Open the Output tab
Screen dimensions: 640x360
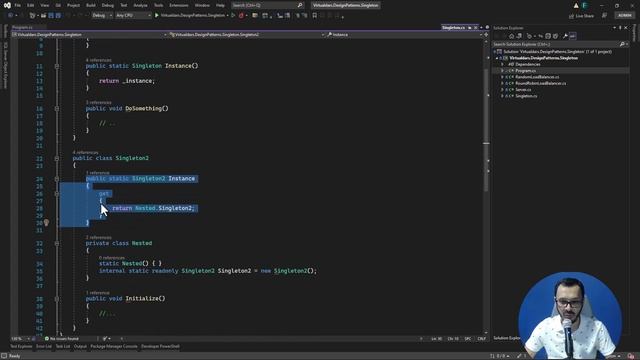(80, 347)
